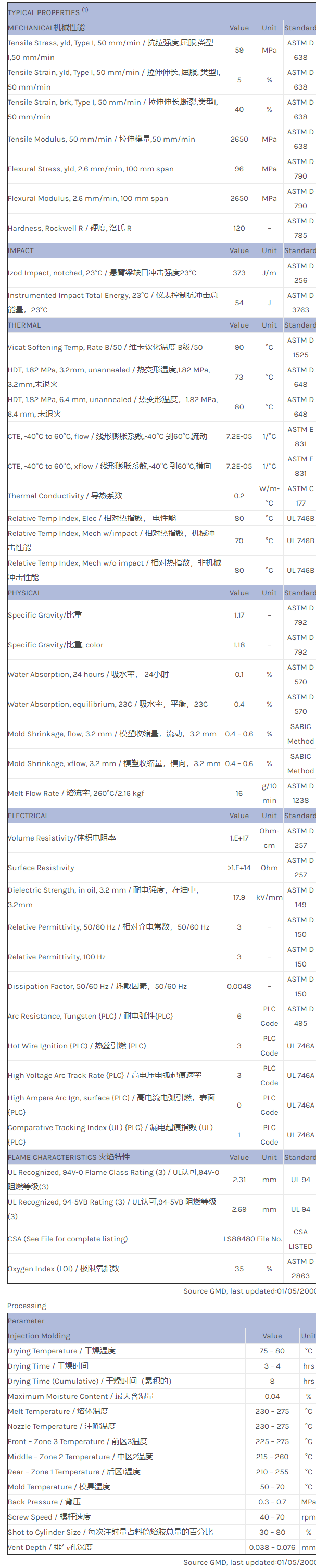Image resolution: width=316 pixels, height=1568 pixels.
Task: Click the Injection Molding header row
Action: 39,1335
